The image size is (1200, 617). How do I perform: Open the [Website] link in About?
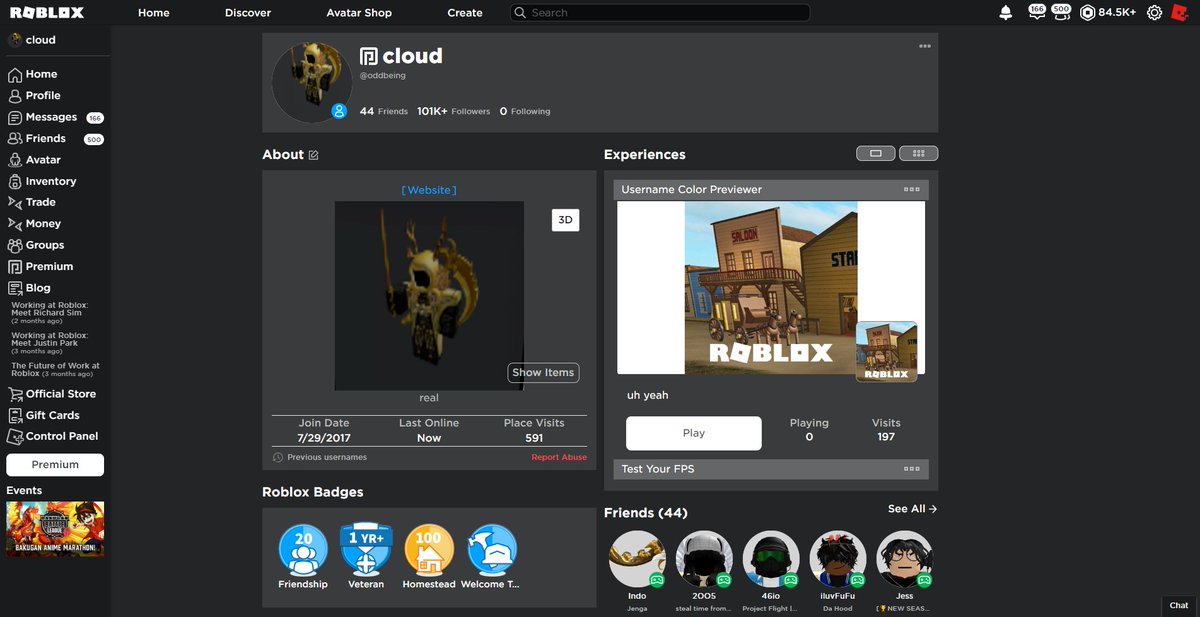[x=429, y=190]
